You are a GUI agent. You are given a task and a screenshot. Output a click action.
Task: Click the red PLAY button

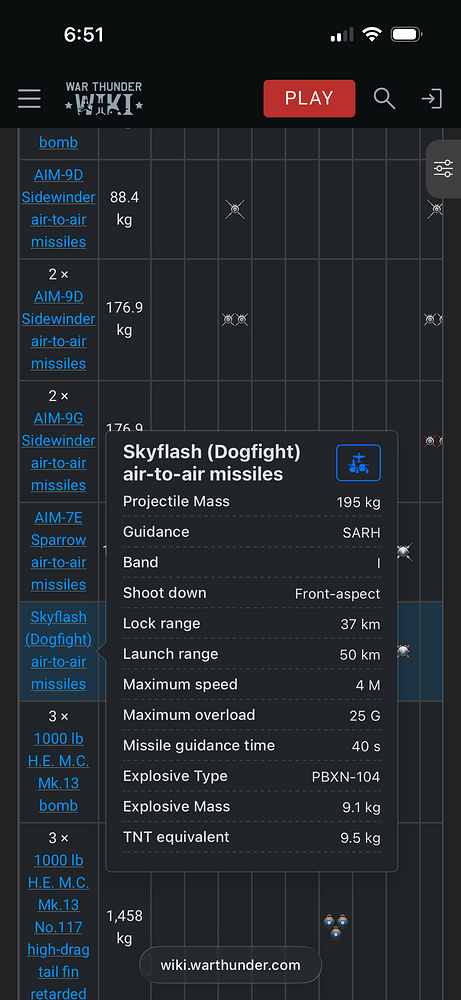tap(309, 98)
